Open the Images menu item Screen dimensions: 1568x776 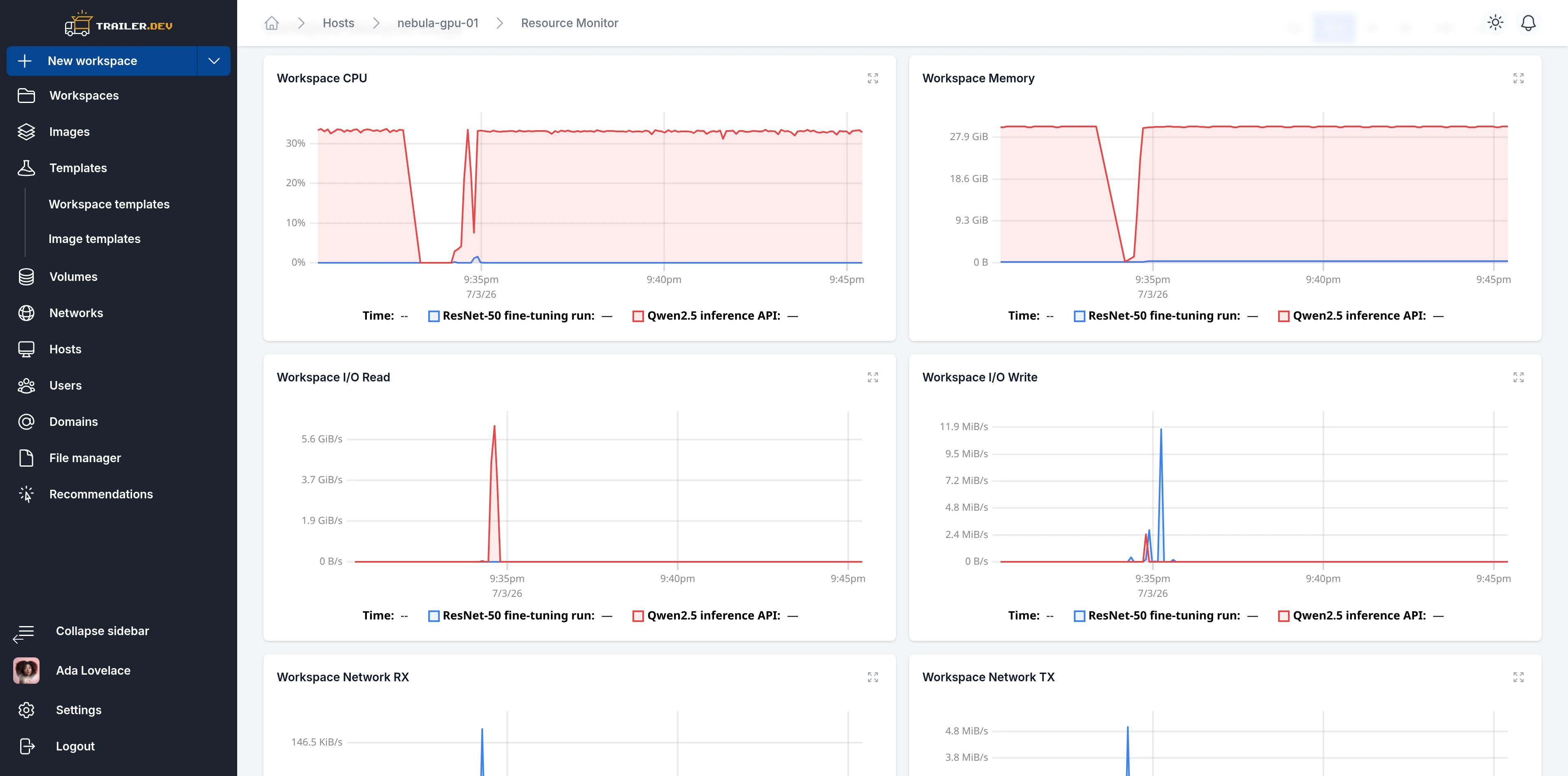119,131
